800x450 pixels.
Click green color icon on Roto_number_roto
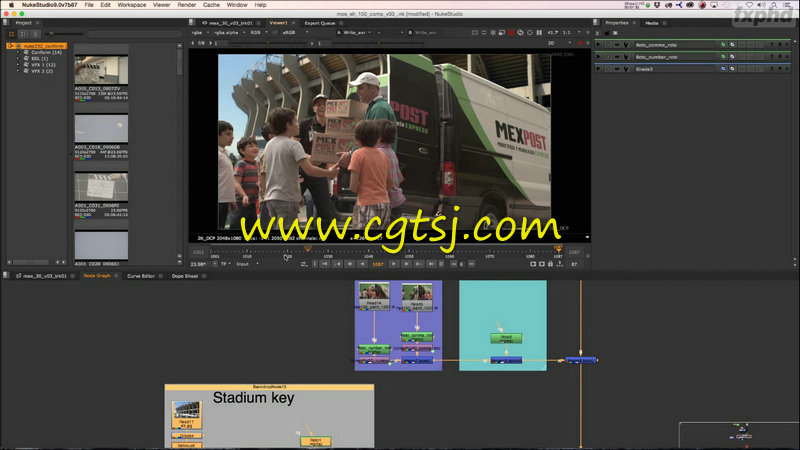click(723, 57)
